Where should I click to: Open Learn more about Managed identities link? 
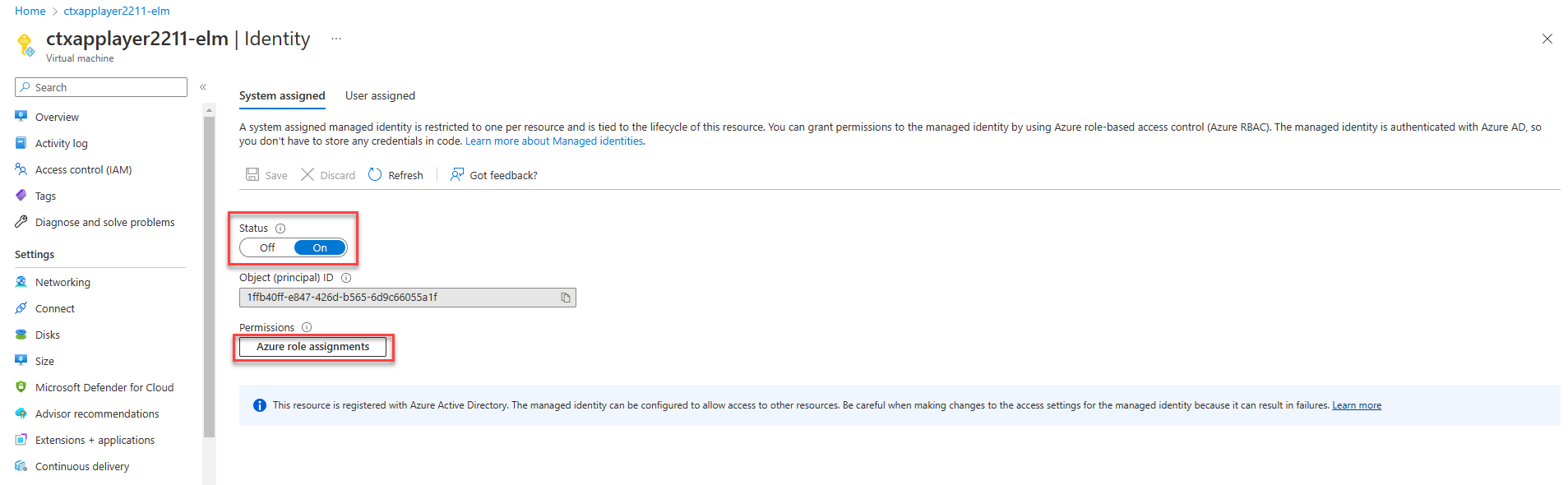[x=554, y=141]
